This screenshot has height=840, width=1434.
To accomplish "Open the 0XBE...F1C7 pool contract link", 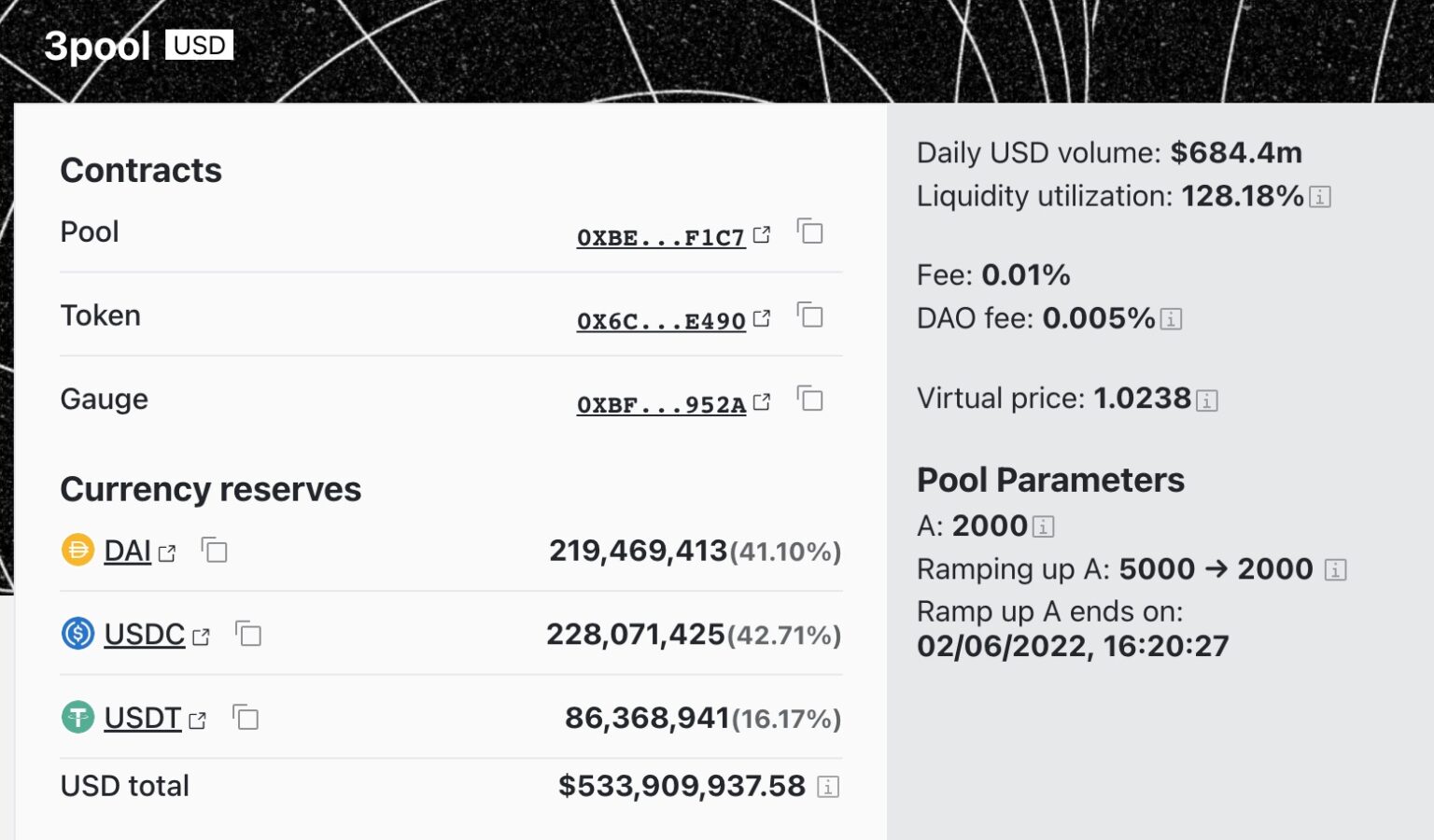I will [660, 239].
